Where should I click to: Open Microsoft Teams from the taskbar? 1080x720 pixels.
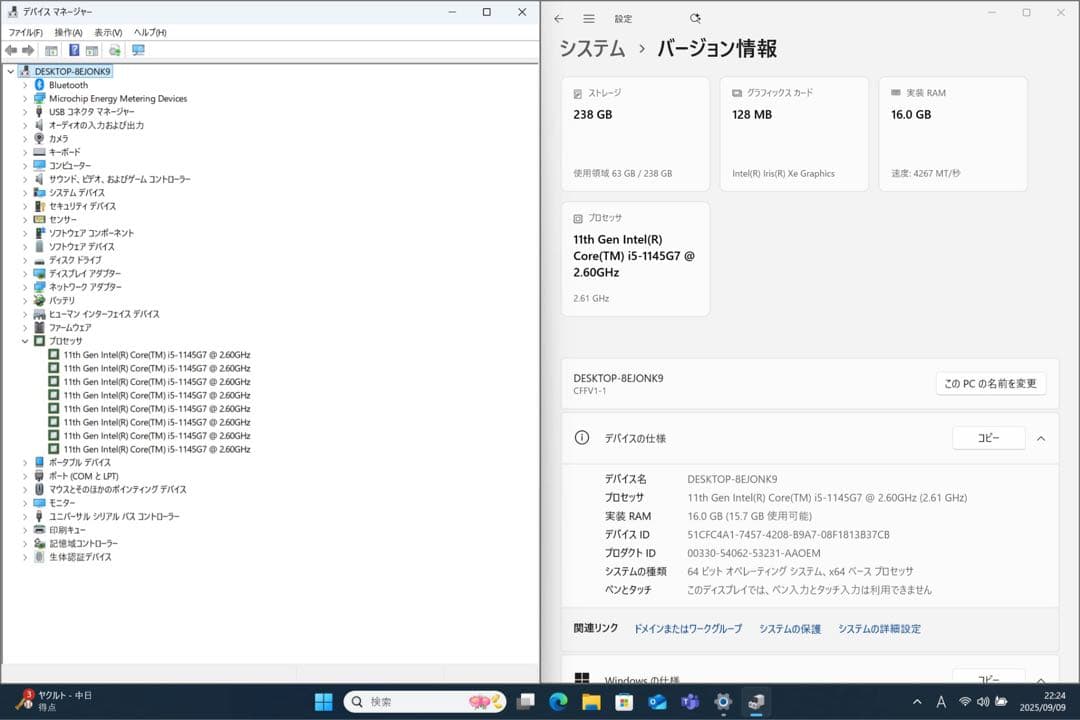pyautogui.click(x=689, y=701)
